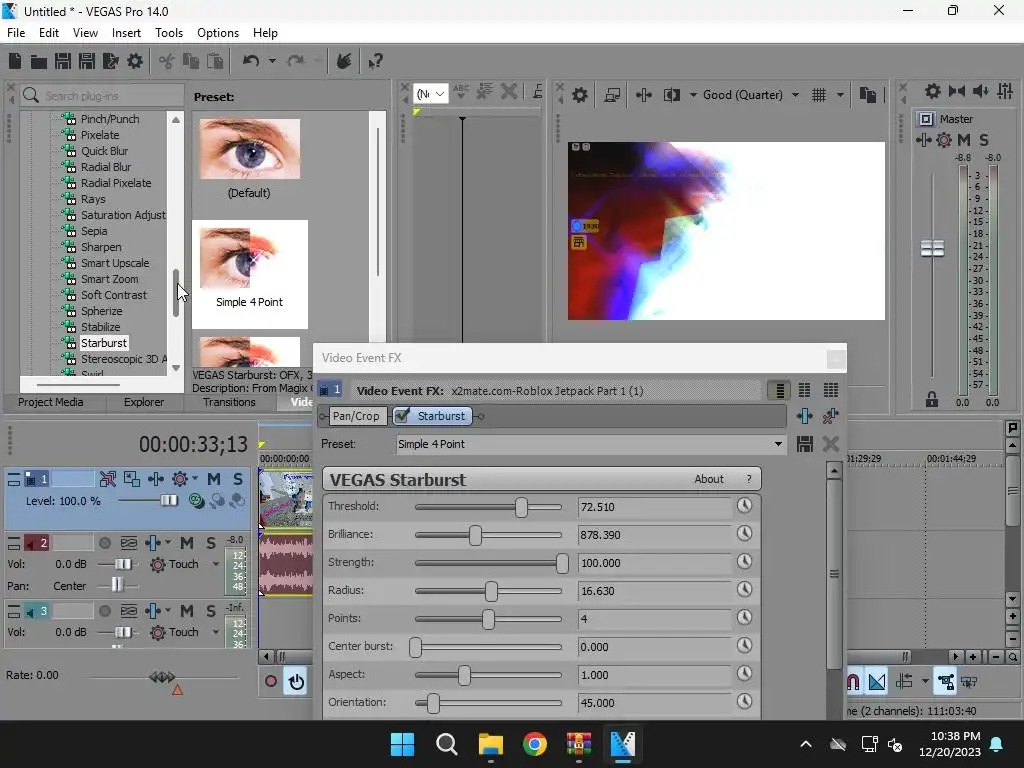The width and height of the screenshot is (1024, 768).
Task: Solo audio track 2
Action: coord(211,543)
